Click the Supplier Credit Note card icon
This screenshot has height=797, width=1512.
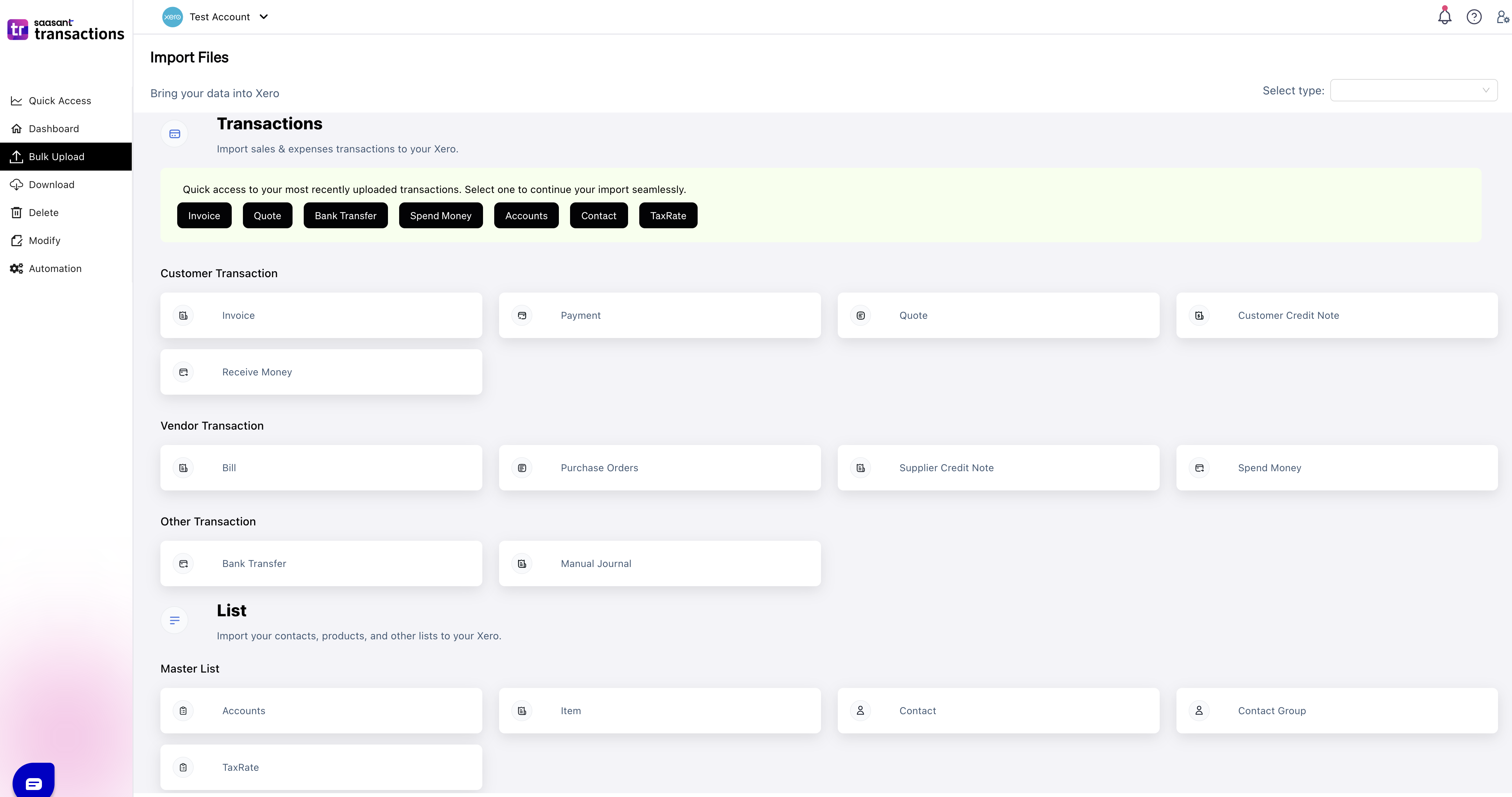click(861, 468)
